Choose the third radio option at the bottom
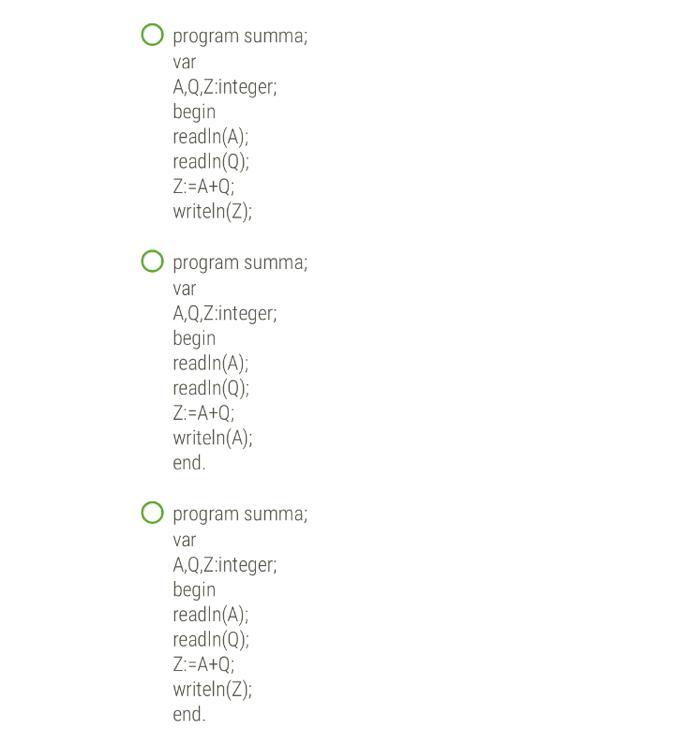 pyautogui.click(x=152, y=513)
